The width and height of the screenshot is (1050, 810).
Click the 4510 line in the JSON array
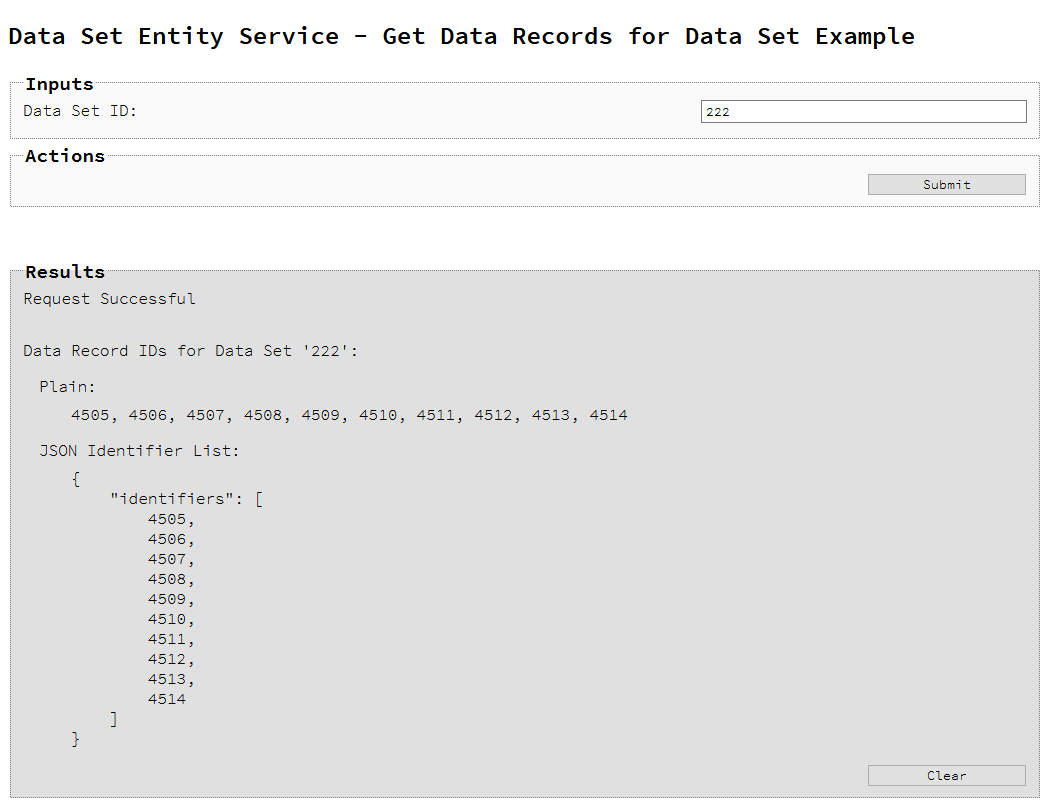tap(167, 619)
